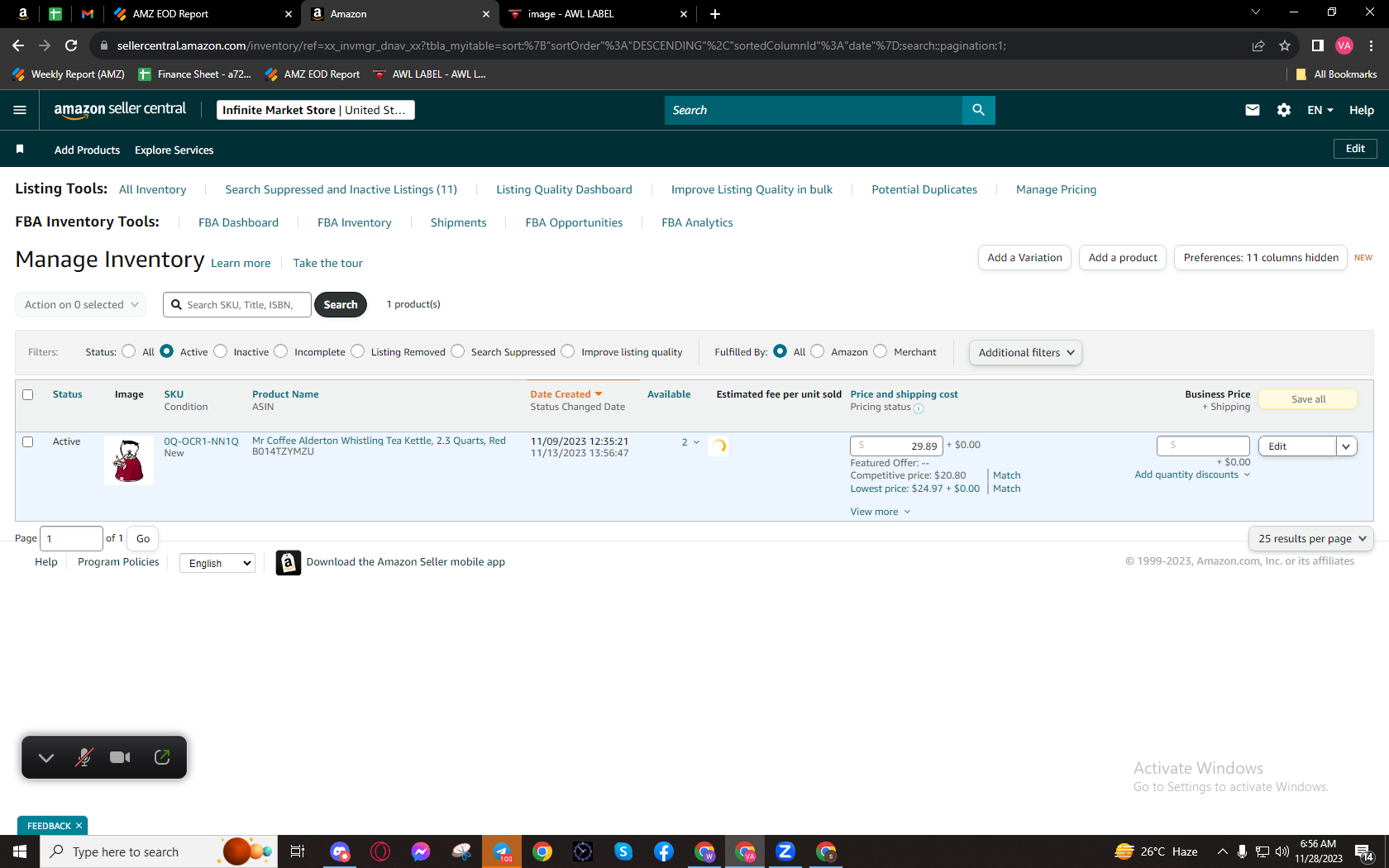Expand Add quantity discounts
The width and height of the screenshot is (1389, 868).
[1192, 475]
